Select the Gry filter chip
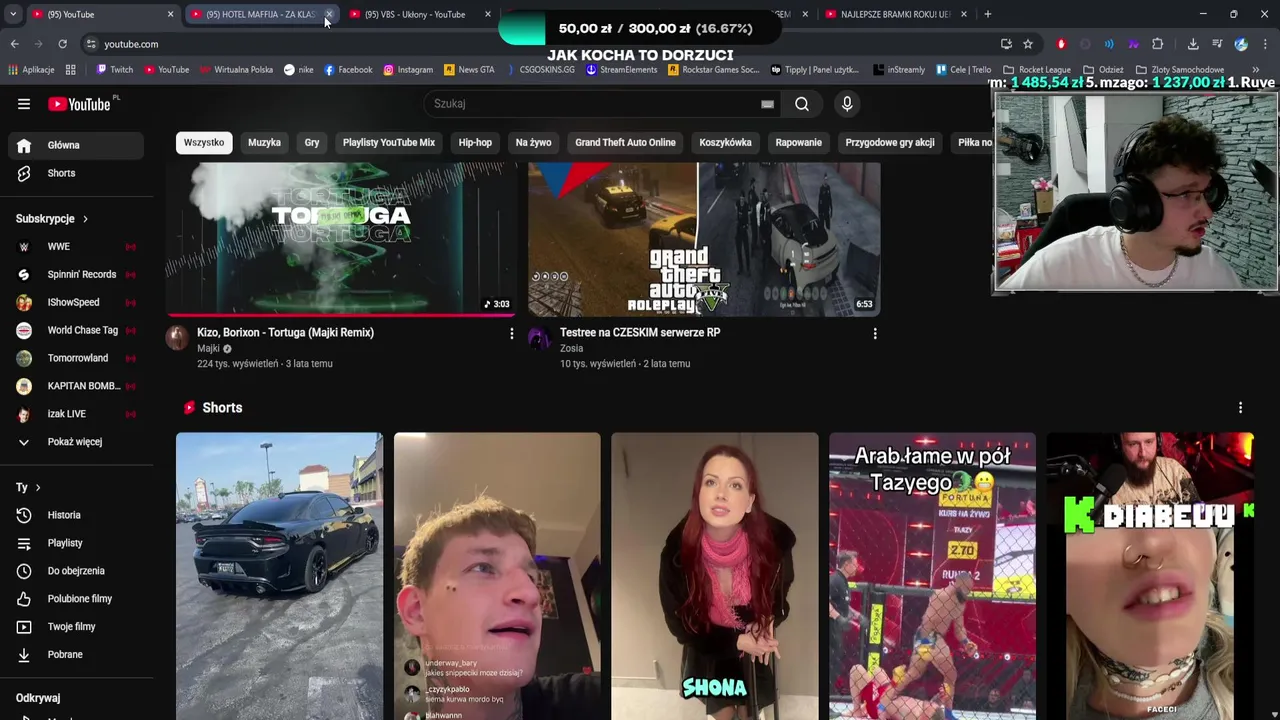 point(312,143)
